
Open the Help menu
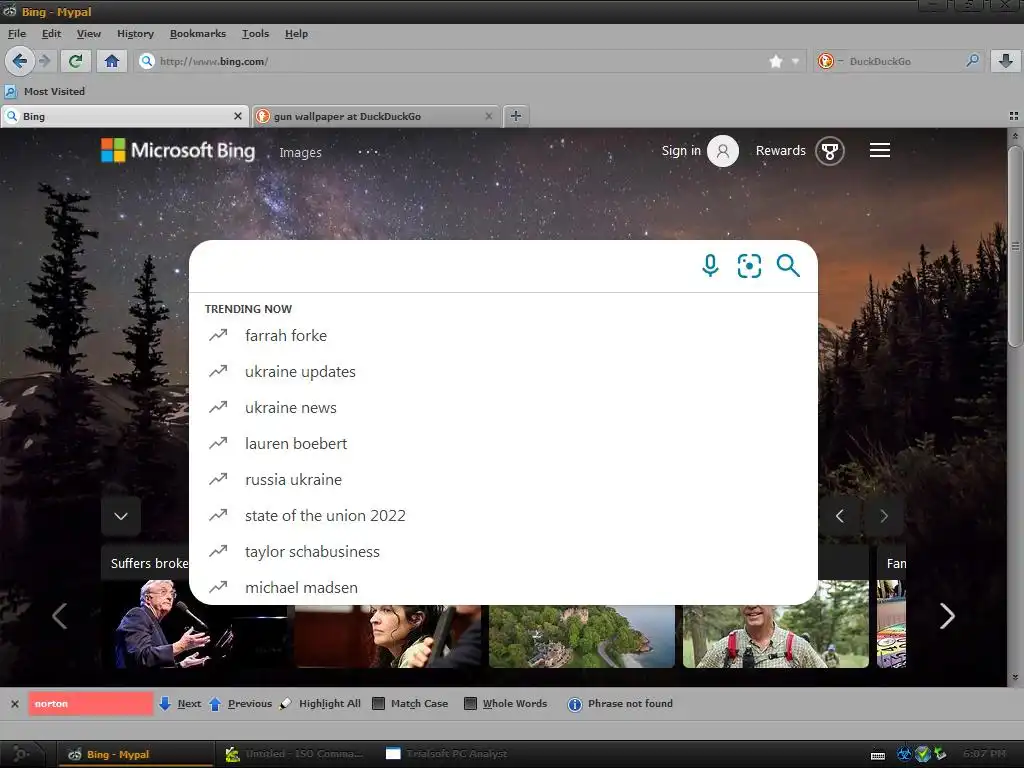tap(296, 34)
